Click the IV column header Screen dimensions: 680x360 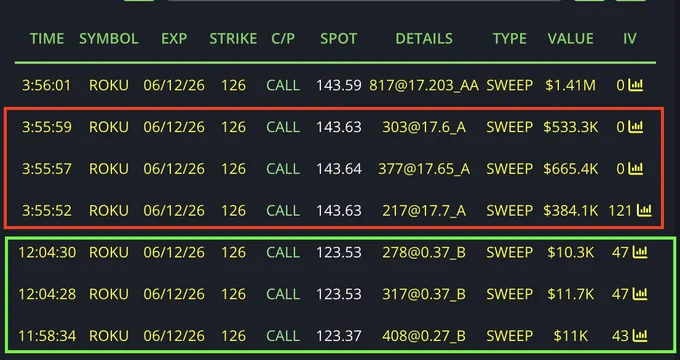coord(630,39)
